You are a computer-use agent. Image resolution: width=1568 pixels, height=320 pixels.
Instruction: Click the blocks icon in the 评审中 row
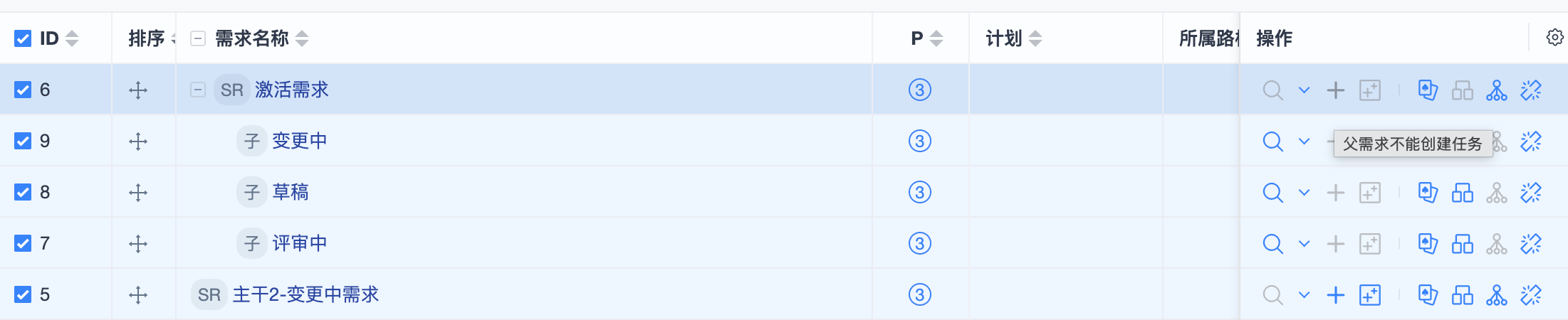[x=1463, y=244]
